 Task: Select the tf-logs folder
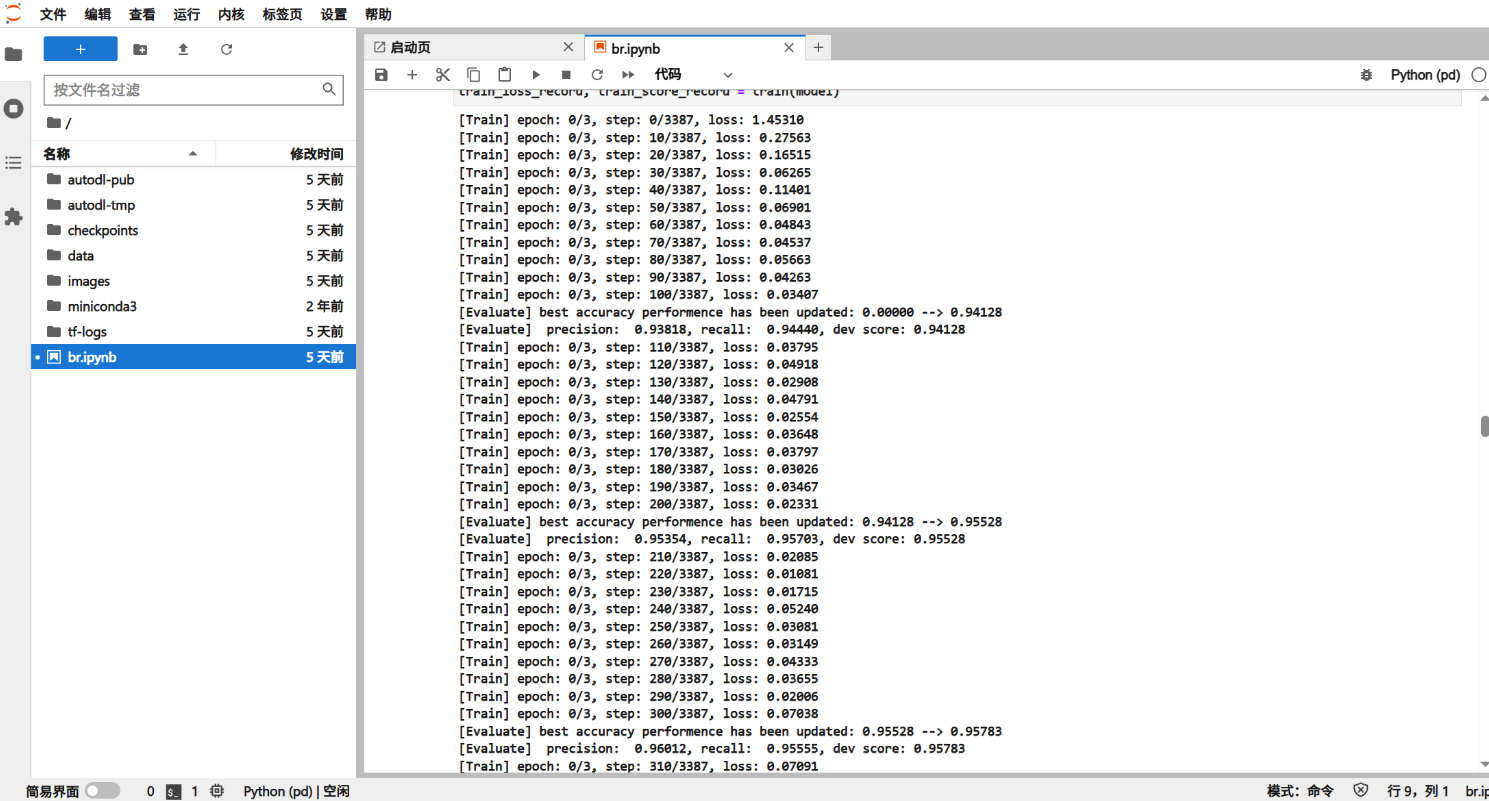click(x=193, y=332)
